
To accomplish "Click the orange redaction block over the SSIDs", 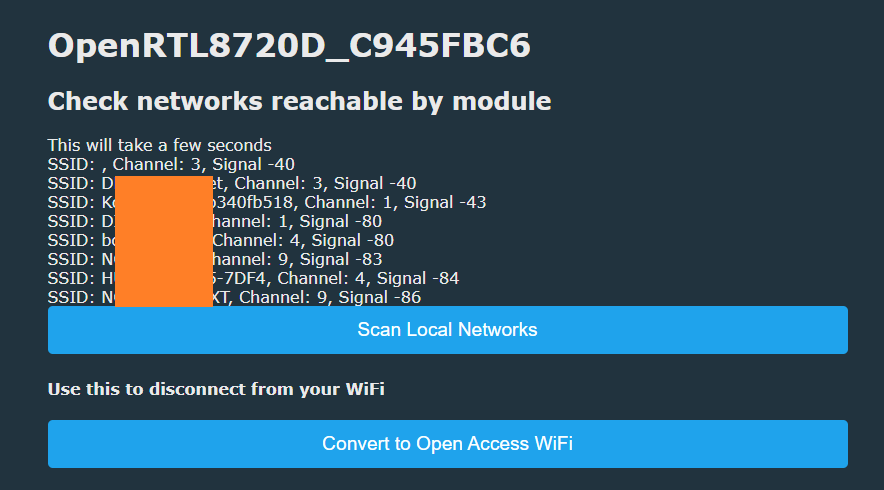I will click(x=164, y=241).
